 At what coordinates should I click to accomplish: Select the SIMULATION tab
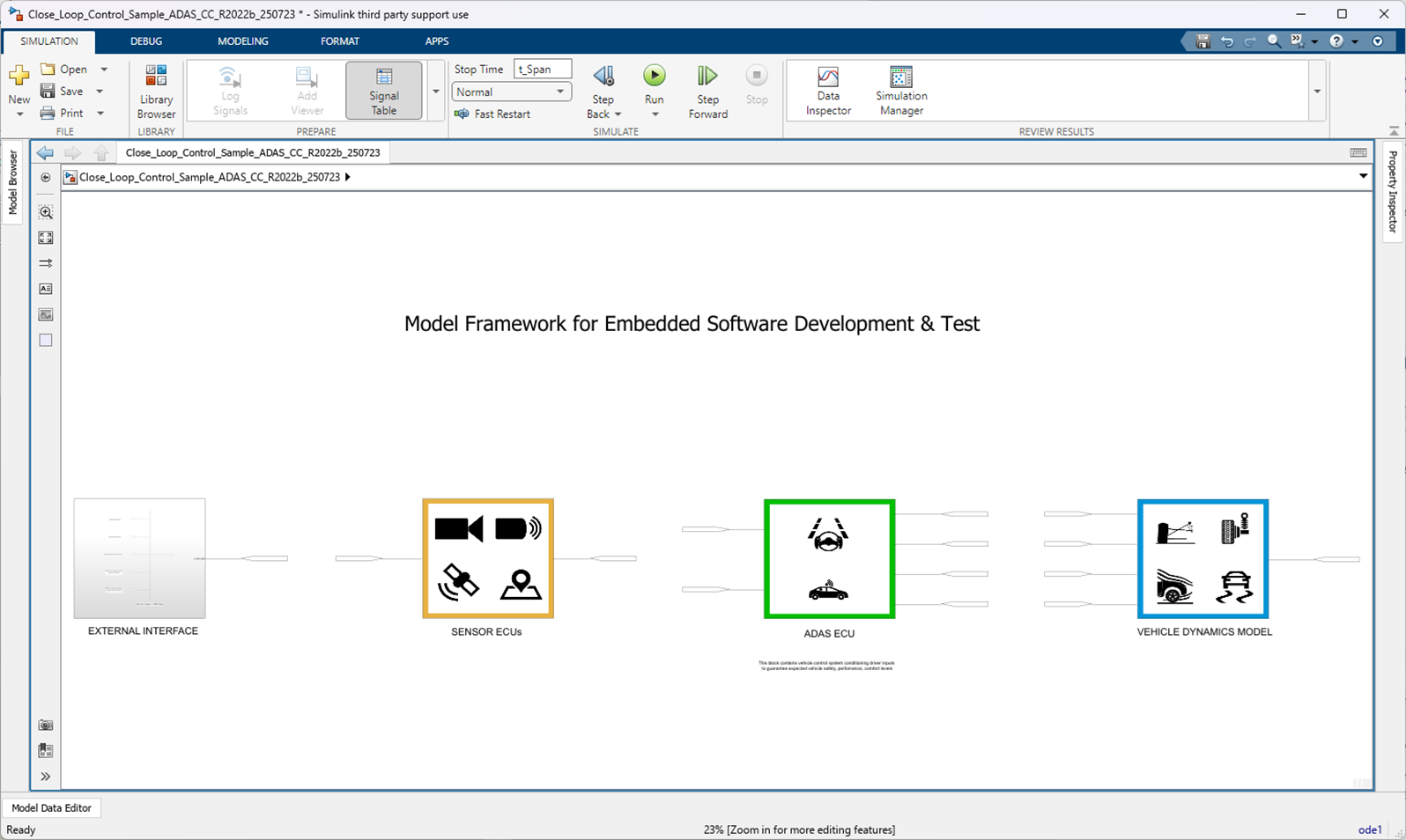(49, 41)
